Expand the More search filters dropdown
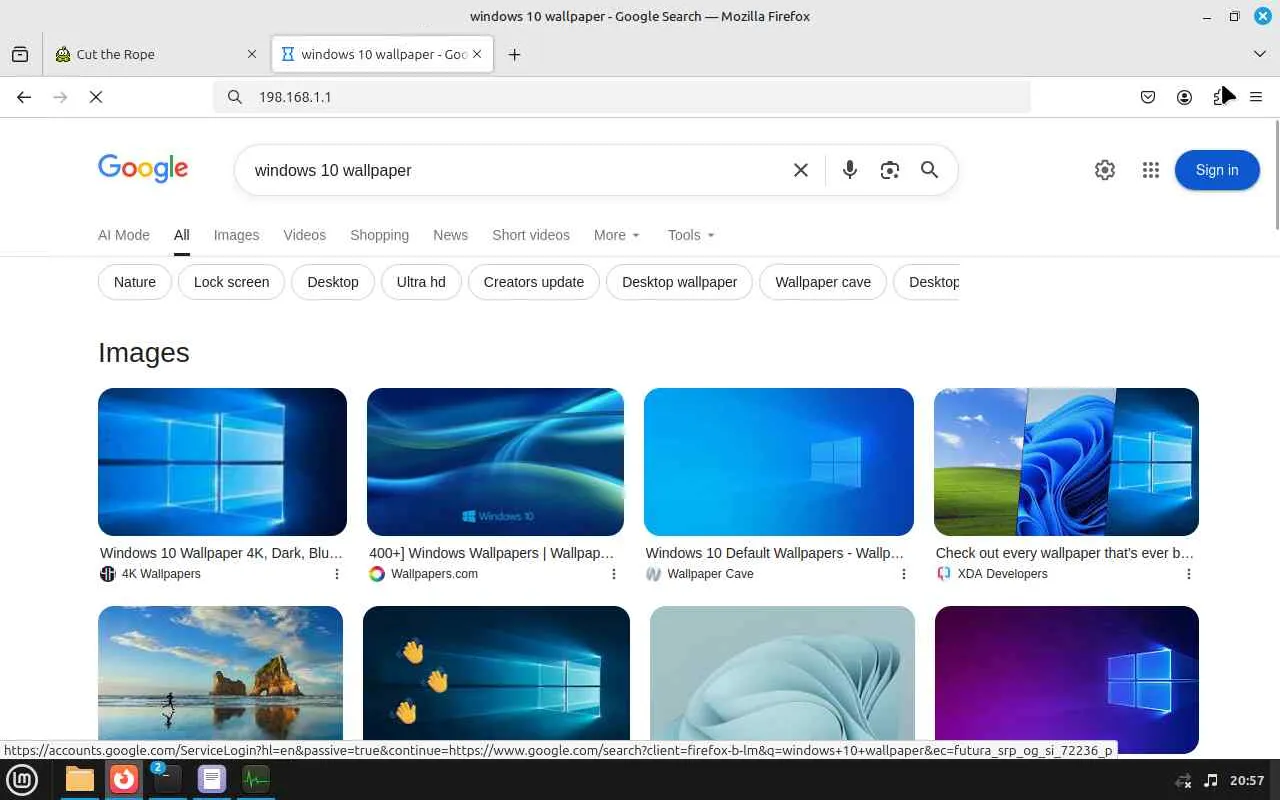Image resolution: width=1280 pixels, height=800 pixels. click(617, 235)
